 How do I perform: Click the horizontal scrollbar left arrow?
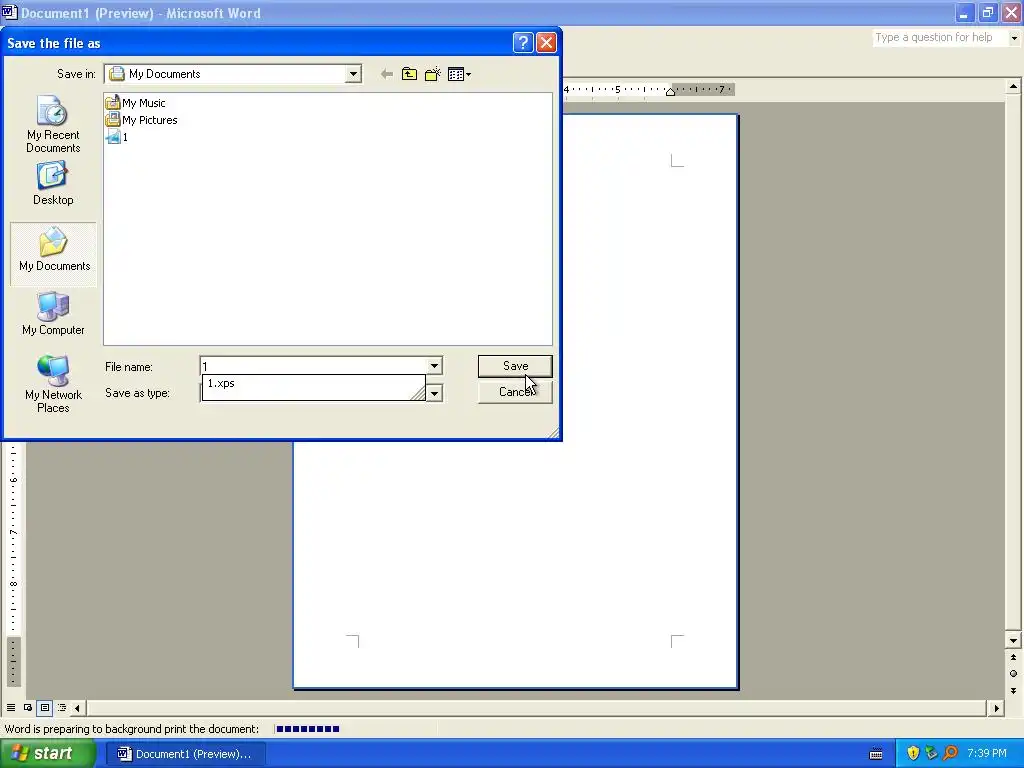click(x=78, y=708)
